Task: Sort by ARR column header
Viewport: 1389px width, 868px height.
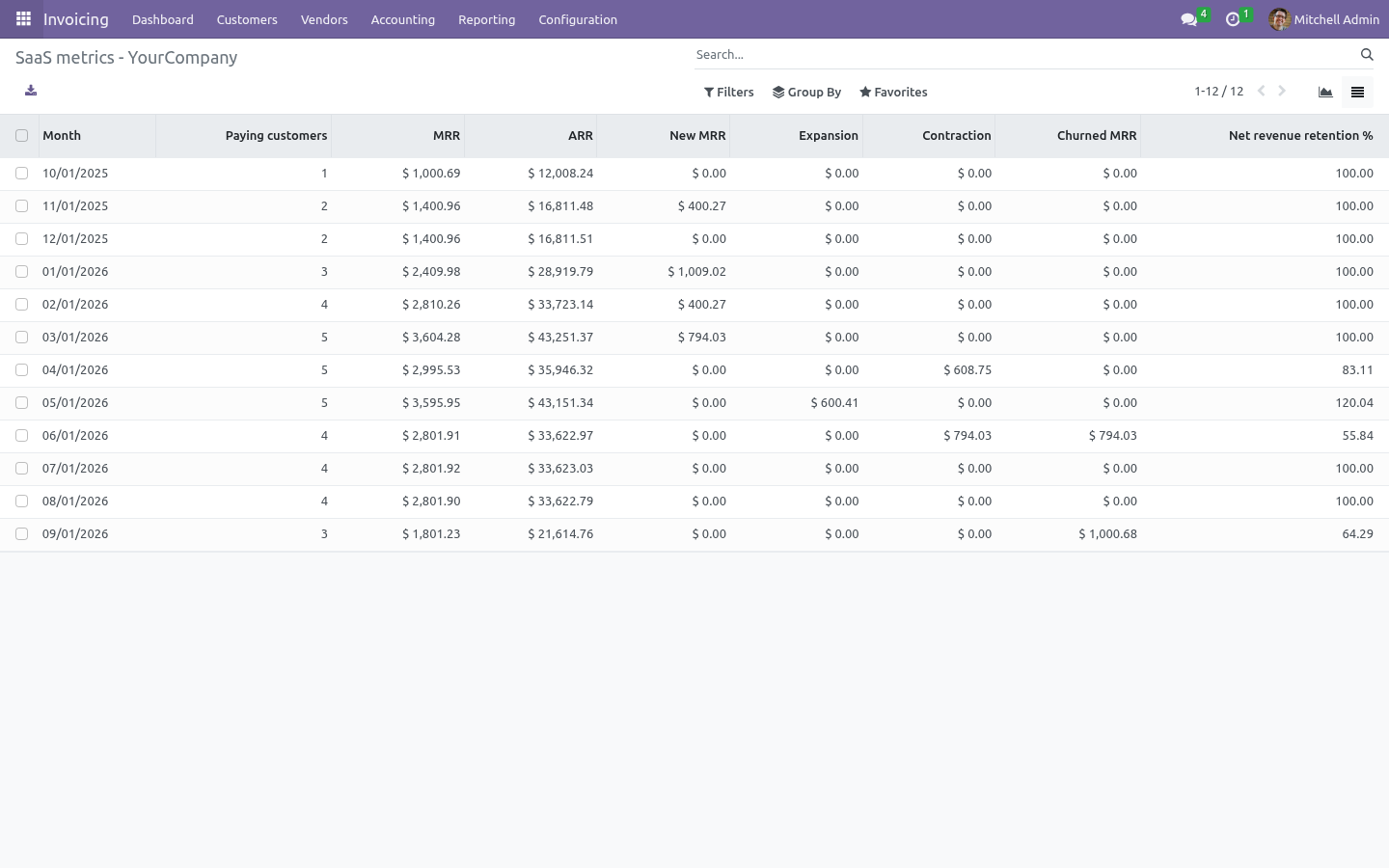Action: (x=531, y=136)
